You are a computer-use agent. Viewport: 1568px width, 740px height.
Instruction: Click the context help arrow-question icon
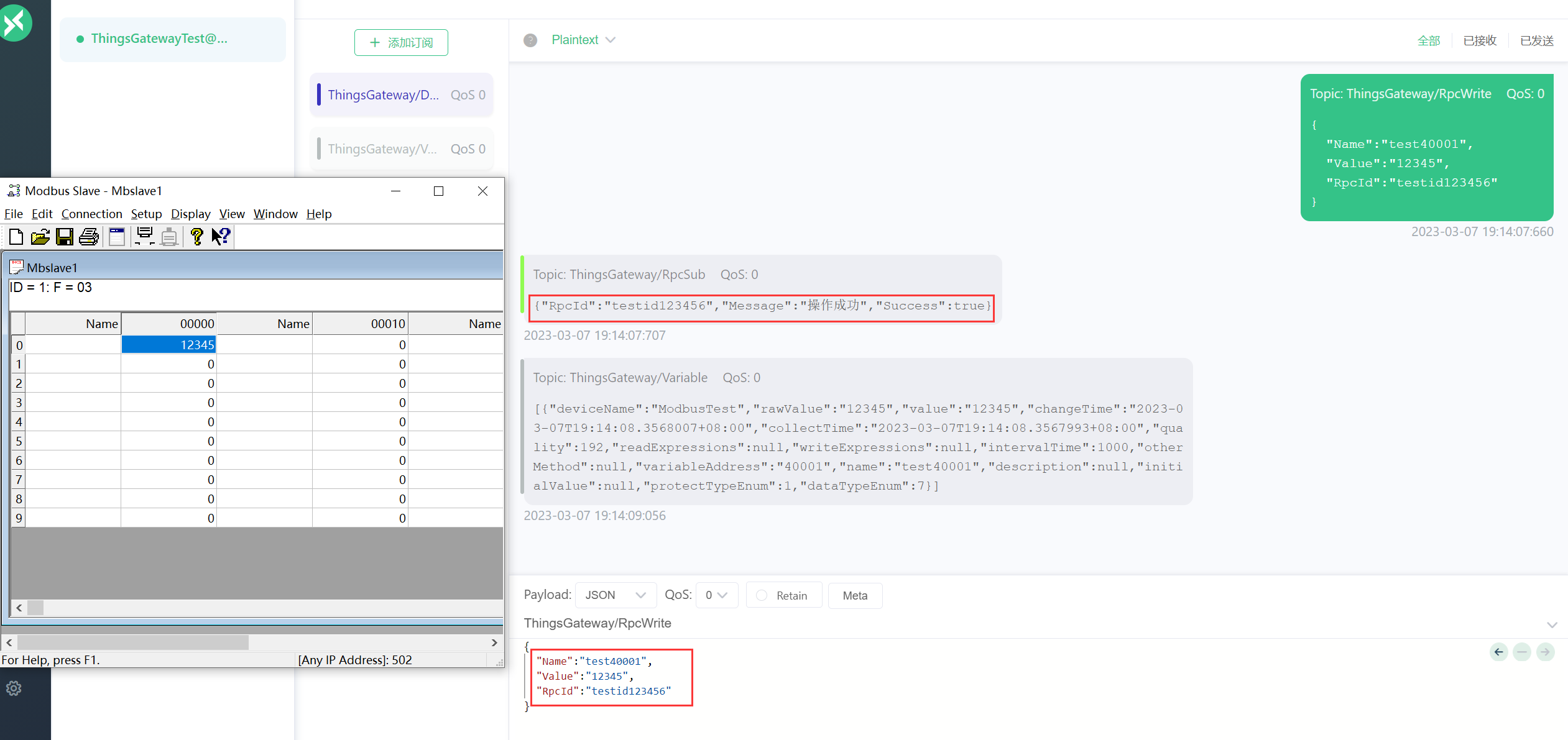click(221, 237)
